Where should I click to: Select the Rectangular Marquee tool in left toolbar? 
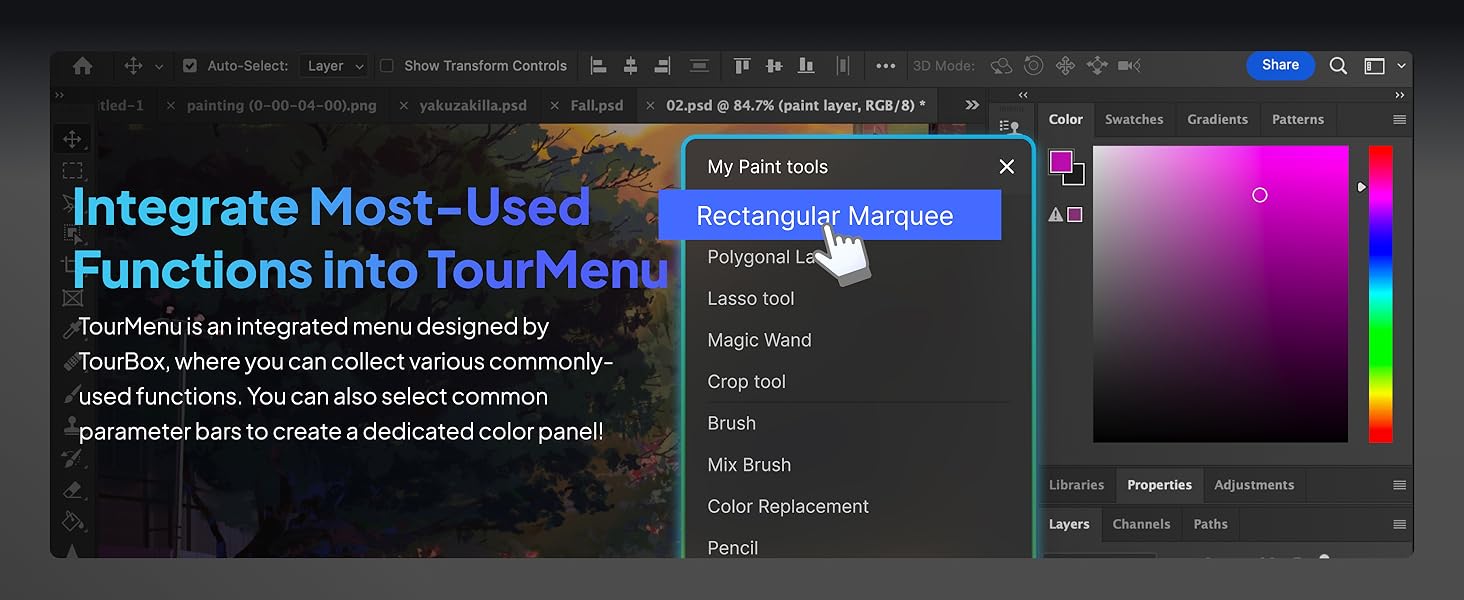72,171
